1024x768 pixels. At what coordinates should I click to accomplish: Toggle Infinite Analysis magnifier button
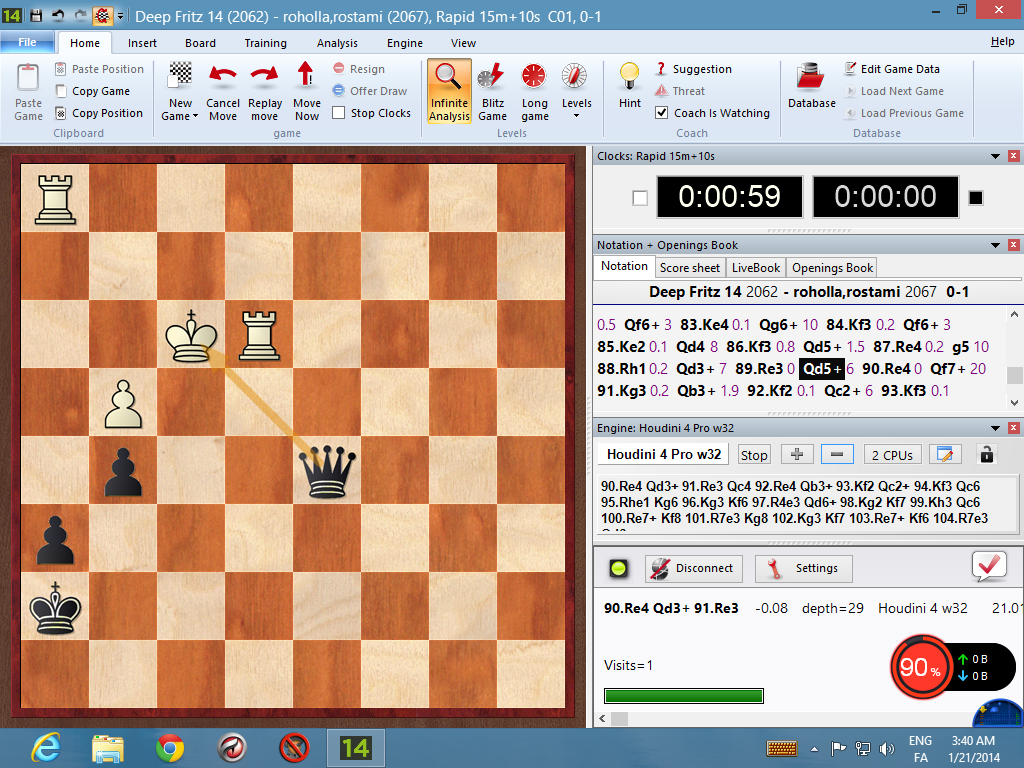click(x=449, y=91)
